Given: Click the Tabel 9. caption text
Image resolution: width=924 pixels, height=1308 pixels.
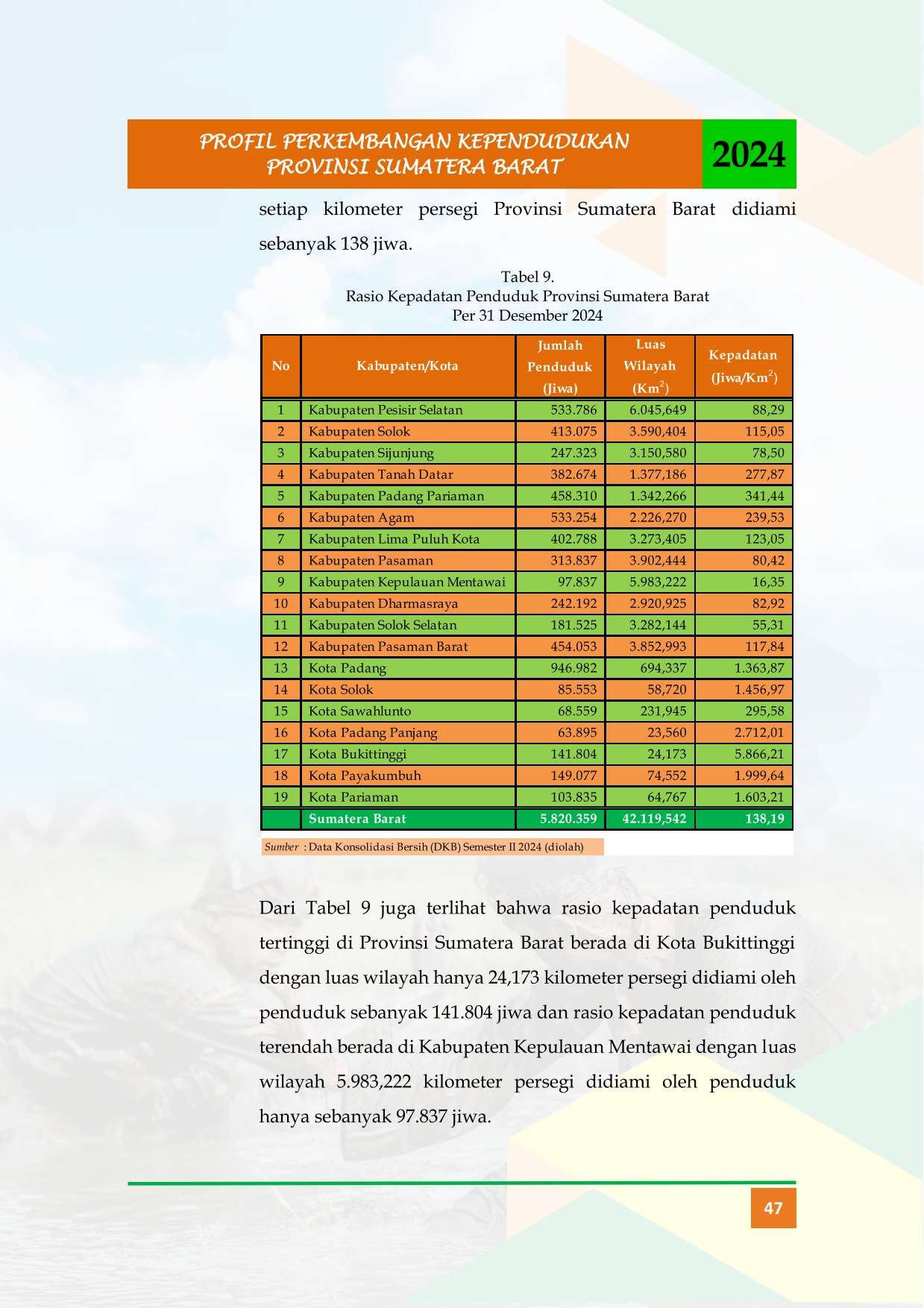Looking at the screenshot, I should 527,277.
